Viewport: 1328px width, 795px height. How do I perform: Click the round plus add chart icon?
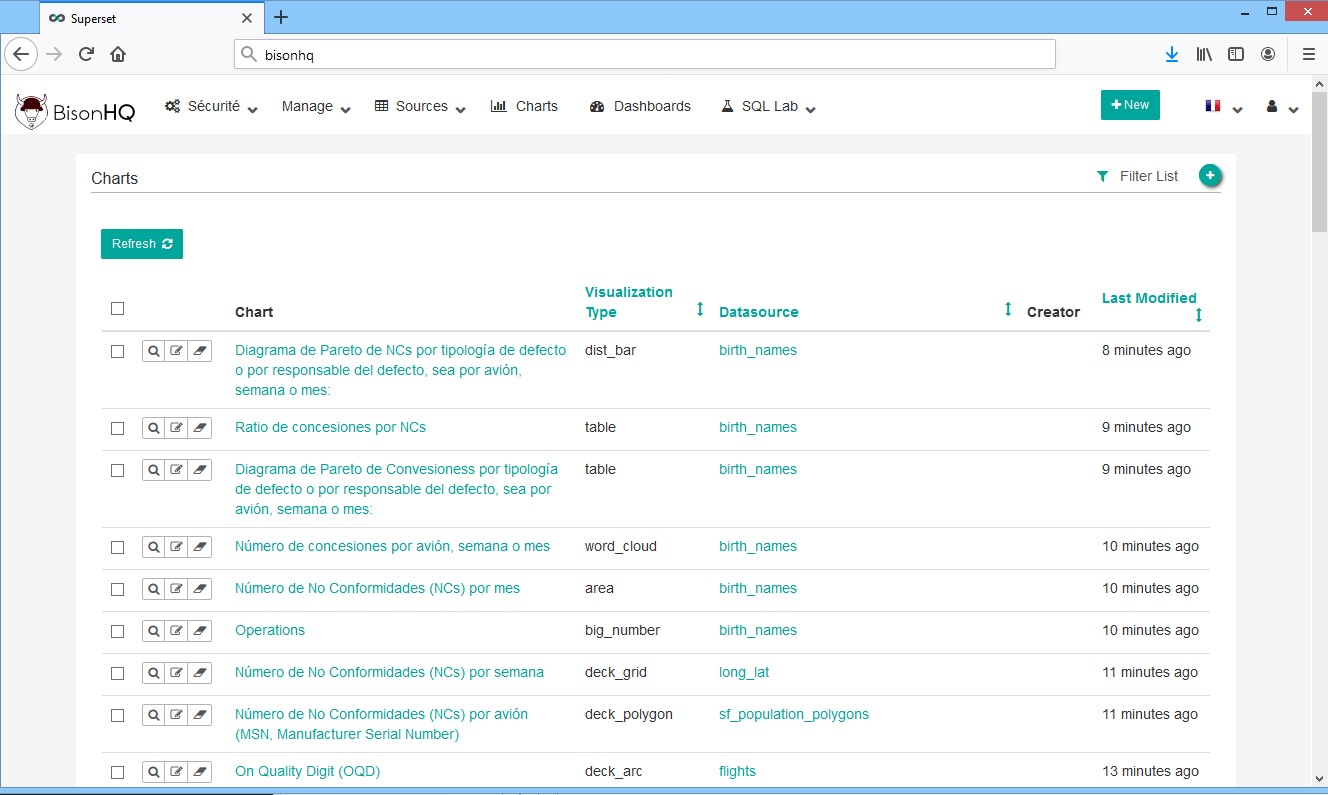tap(1210, 176)
